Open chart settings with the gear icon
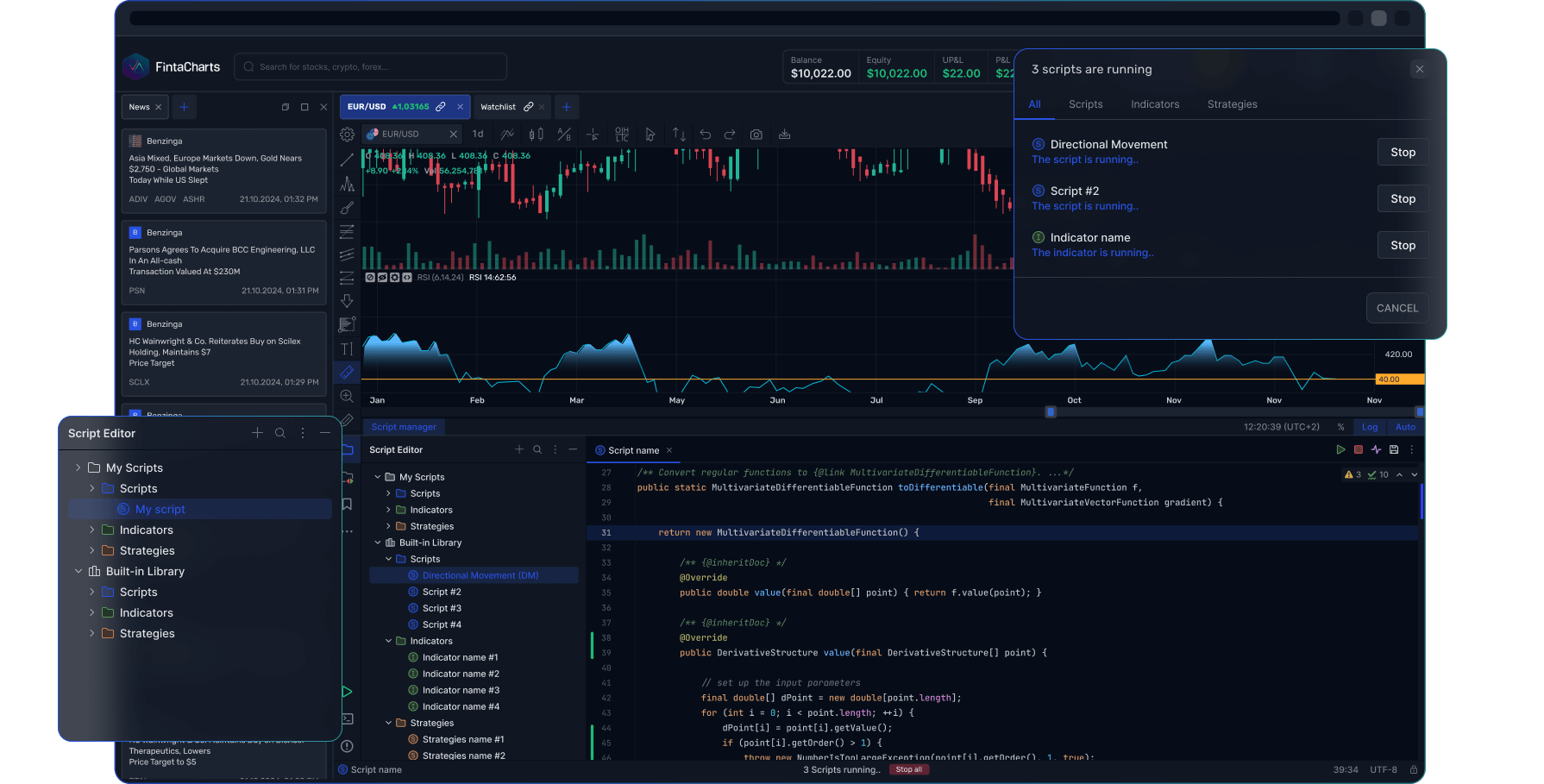The image size is (1544, 784). (x=347, y=135)
